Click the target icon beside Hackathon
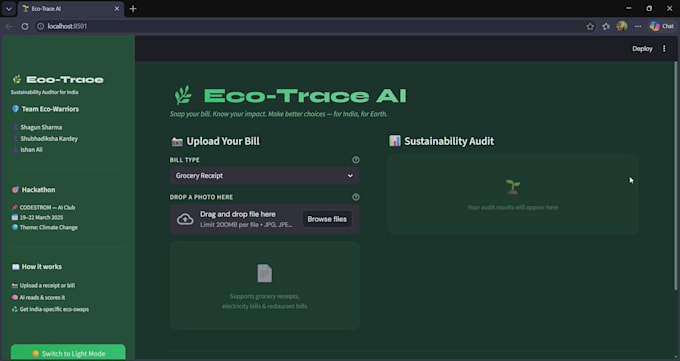The image size is (680, 361). click(15, 190)
